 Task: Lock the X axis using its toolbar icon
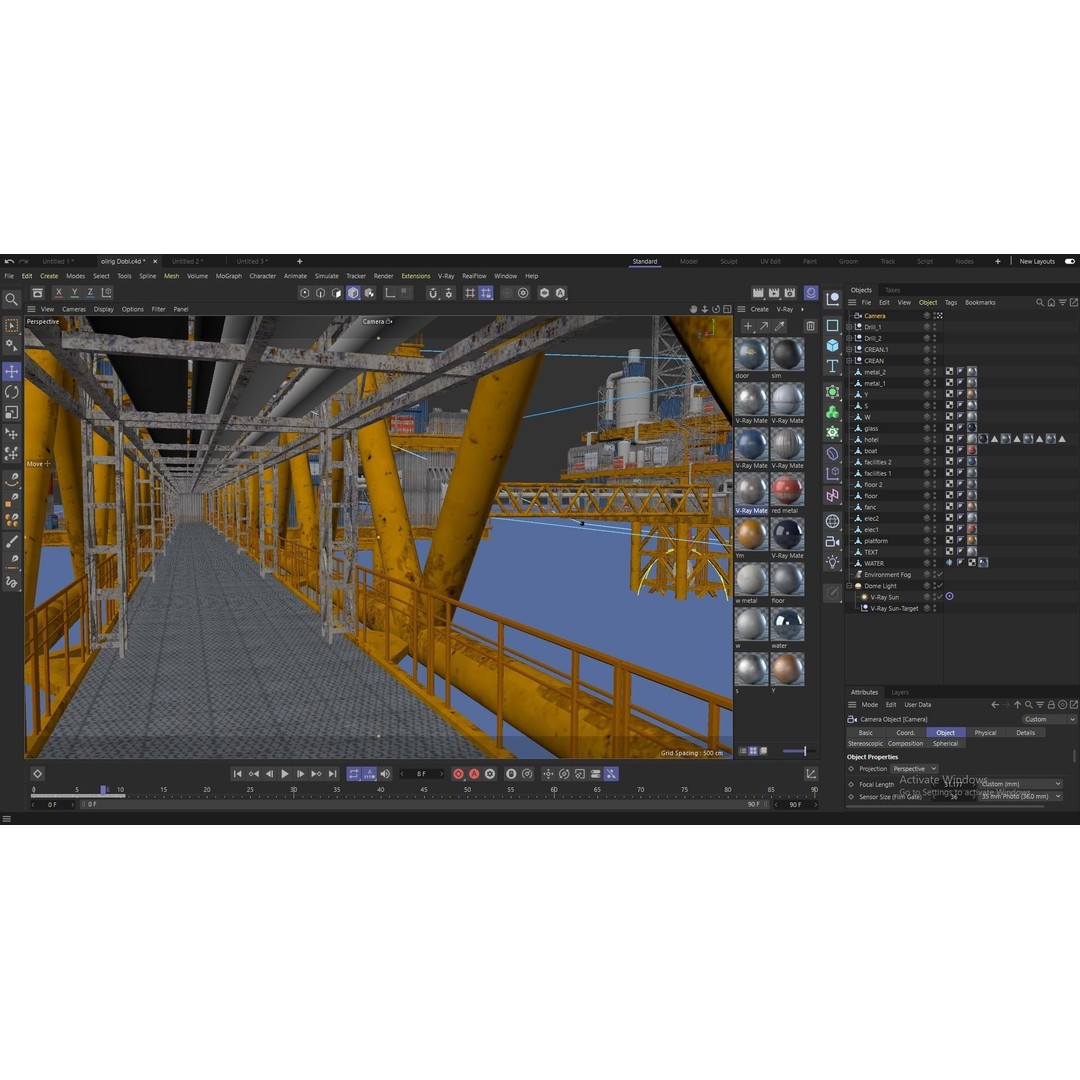(59, 292)
